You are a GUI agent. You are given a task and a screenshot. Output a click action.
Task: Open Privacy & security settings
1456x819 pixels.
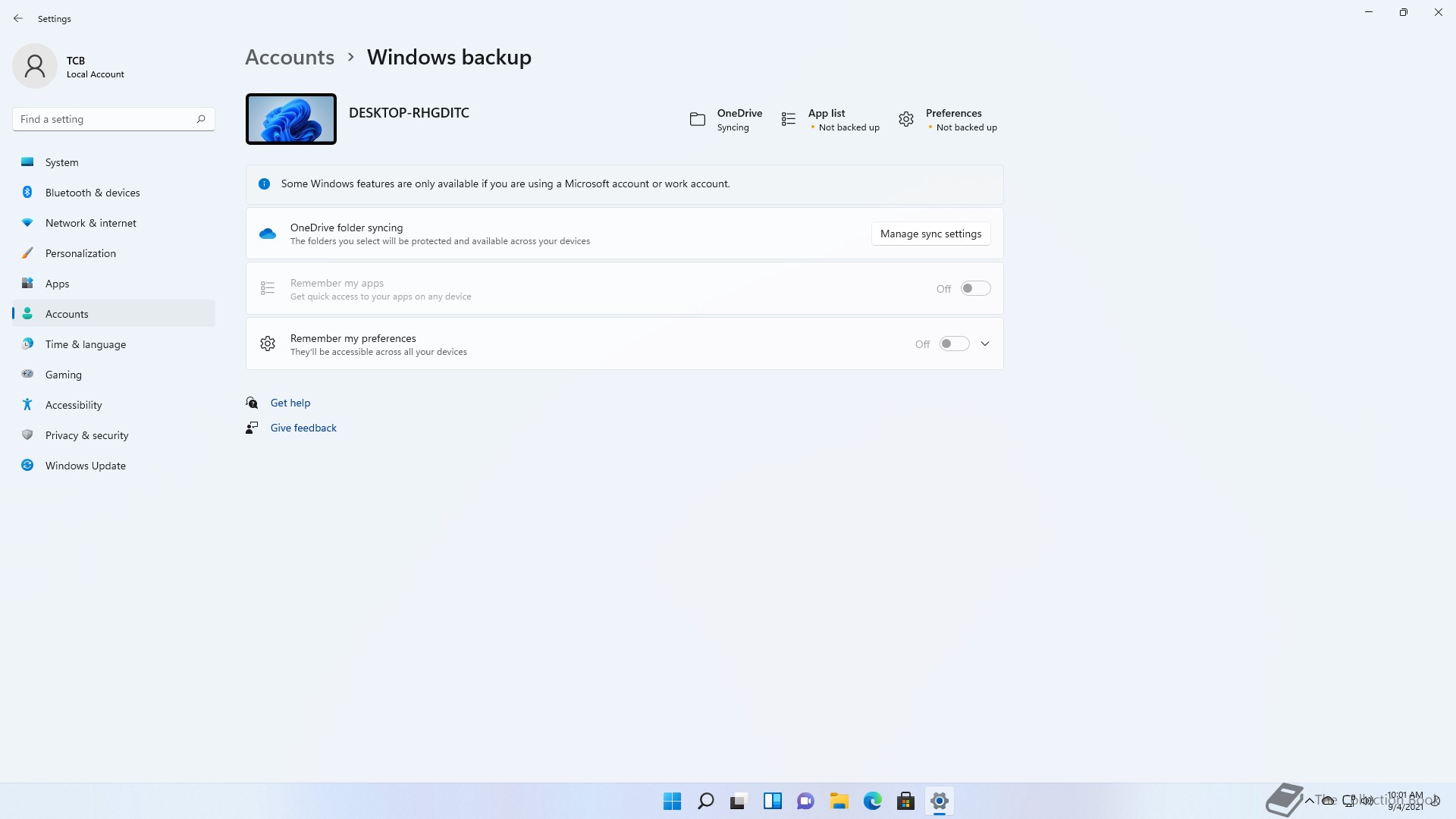tap(114, 435)
